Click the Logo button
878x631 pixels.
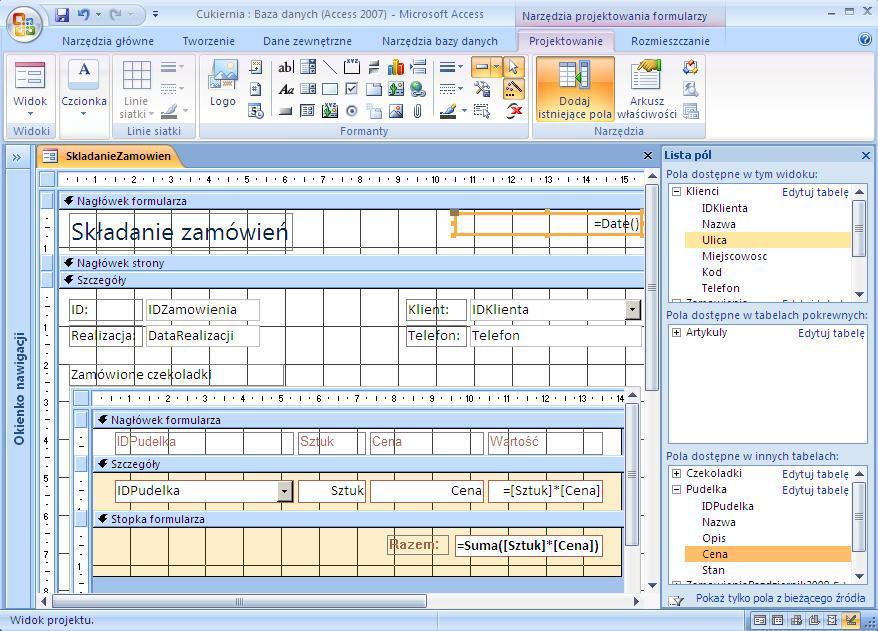(223, 85)
